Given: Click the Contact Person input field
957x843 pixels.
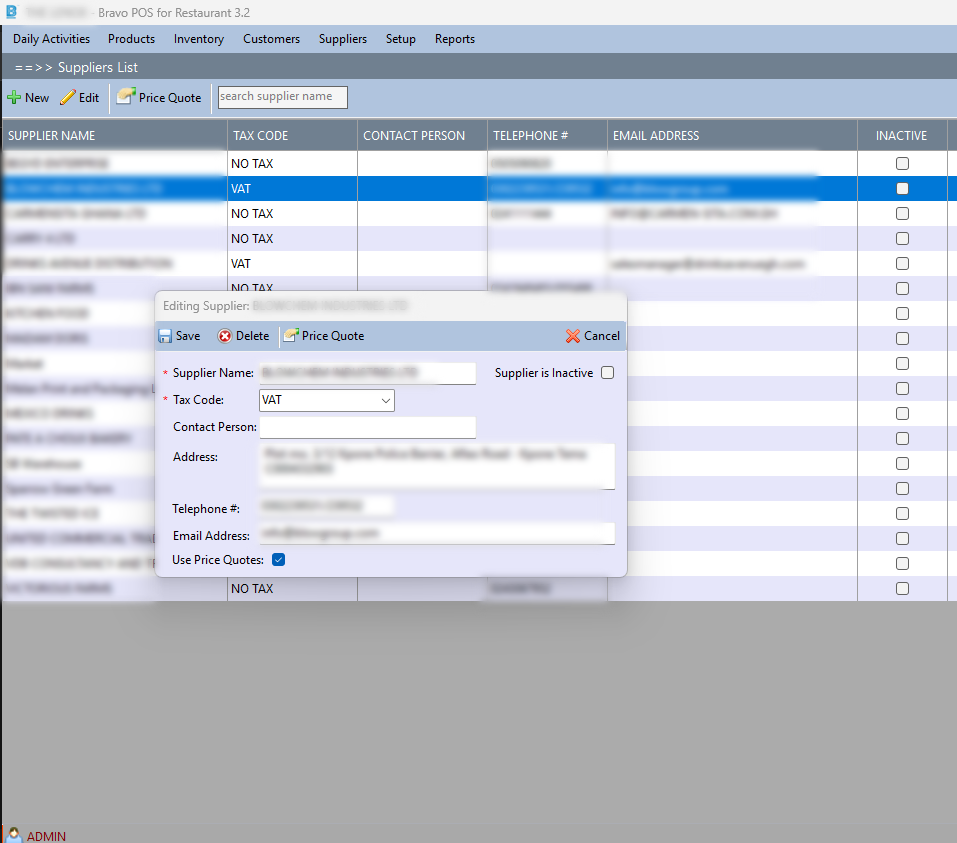Looking at the screenshot, I should [367, 427].
